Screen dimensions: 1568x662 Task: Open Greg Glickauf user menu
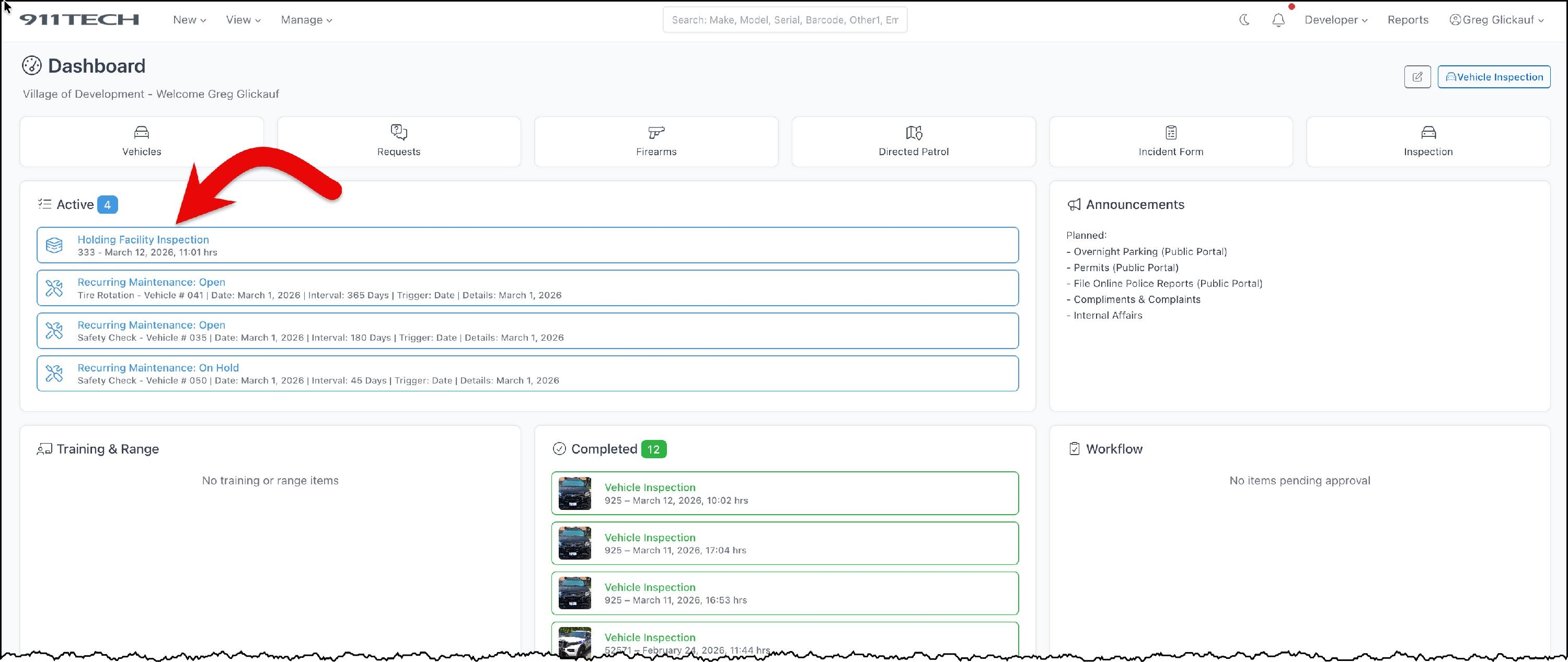click(1497, 20)
